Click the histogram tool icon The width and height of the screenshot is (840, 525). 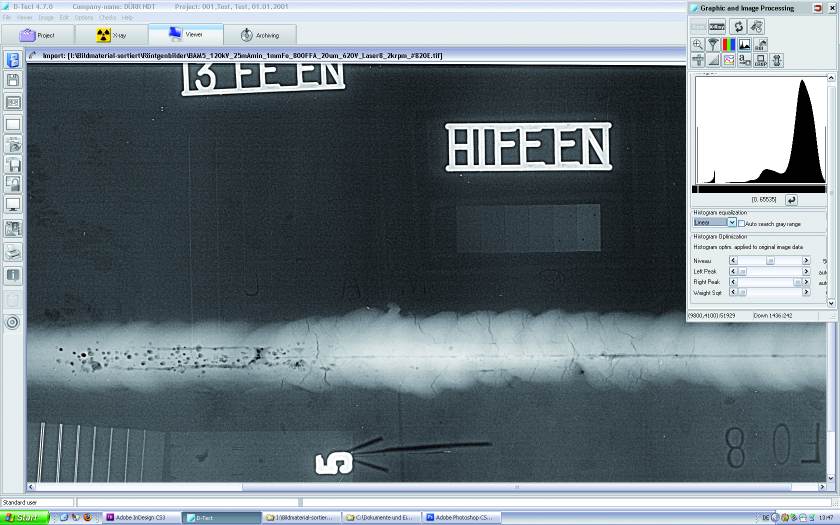click(745, 45)
